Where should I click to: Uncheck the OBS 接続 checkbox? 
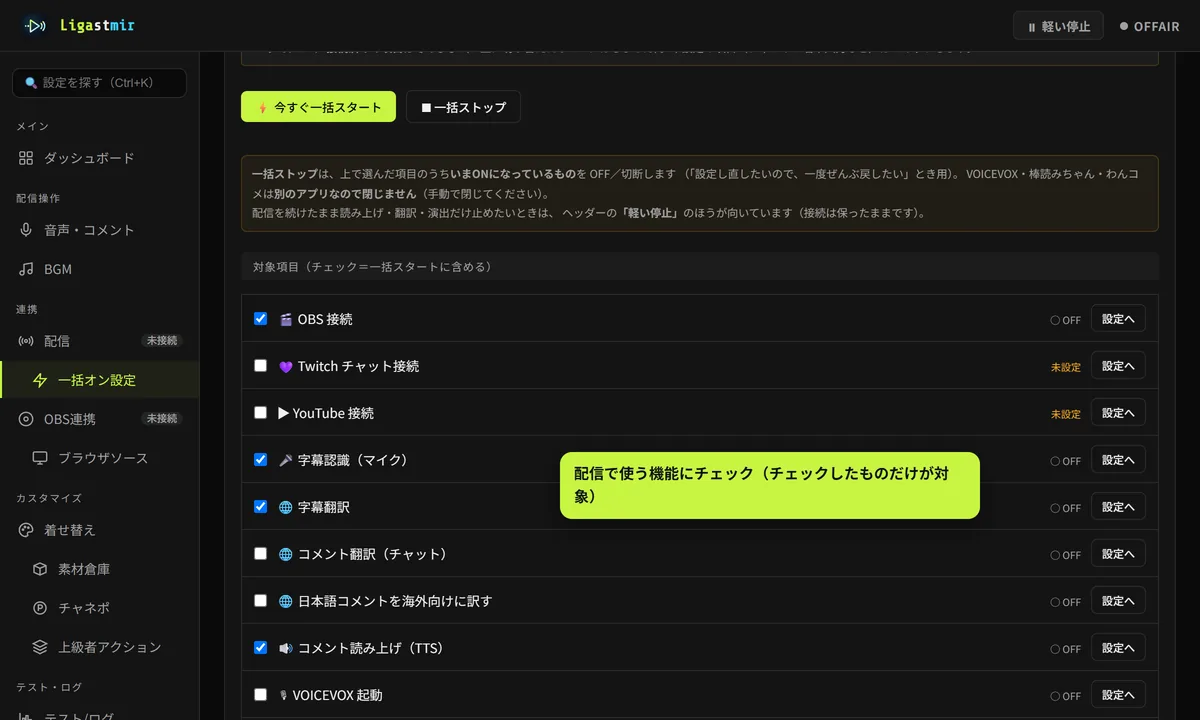click(x=261, y=318)
